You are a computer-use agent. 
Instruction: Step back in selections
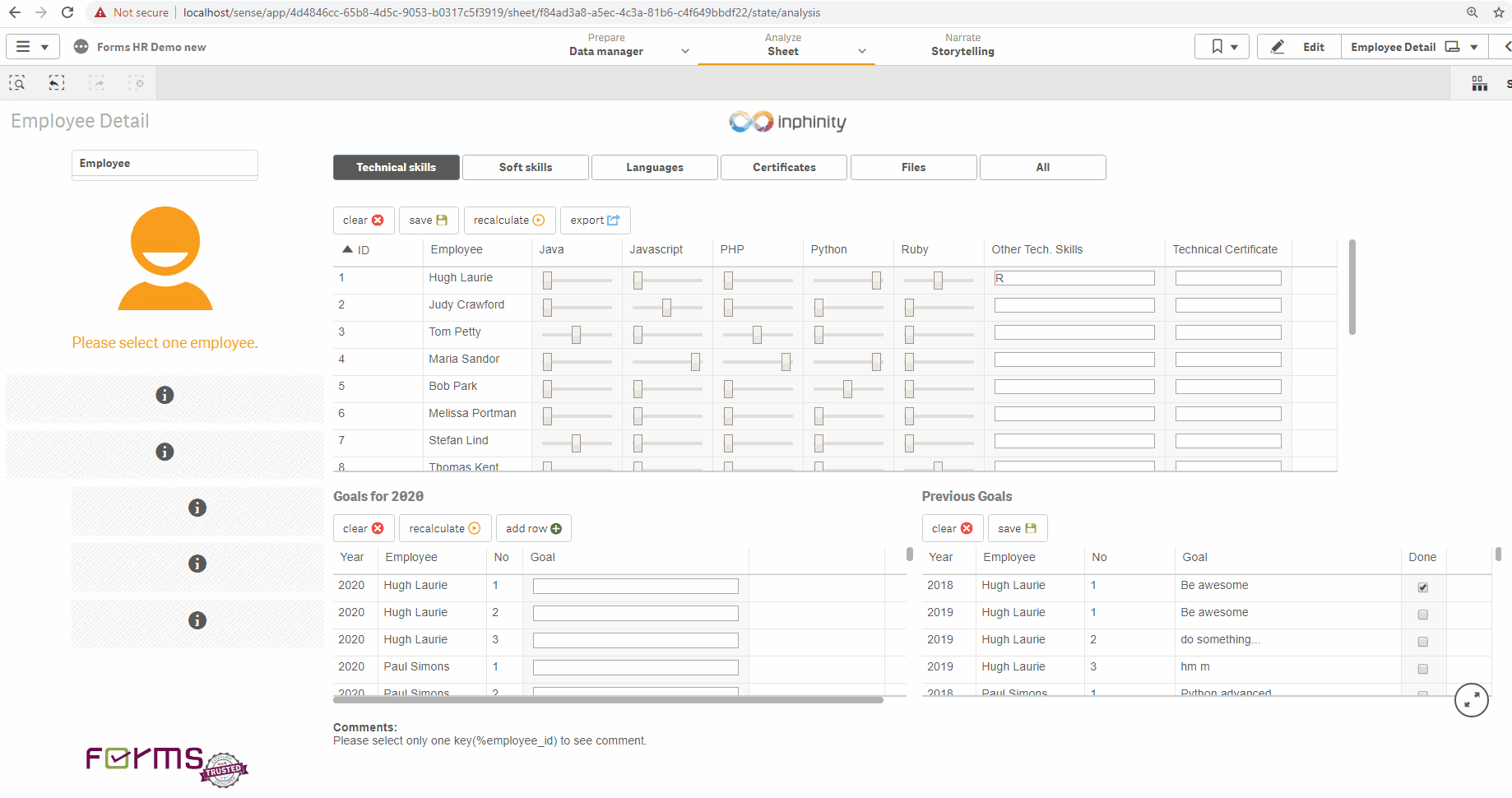click(57, 83)
